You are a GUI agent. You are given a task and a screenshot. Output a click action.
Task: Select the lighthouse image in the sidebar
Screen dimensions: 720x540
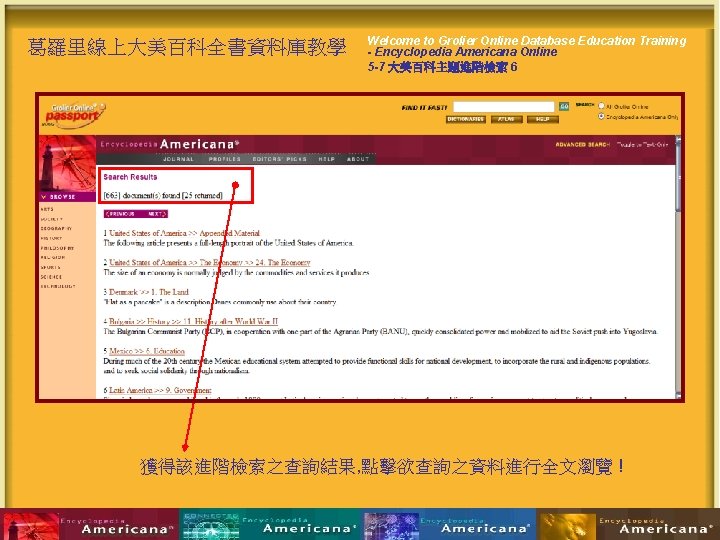(x=68, y=163)
